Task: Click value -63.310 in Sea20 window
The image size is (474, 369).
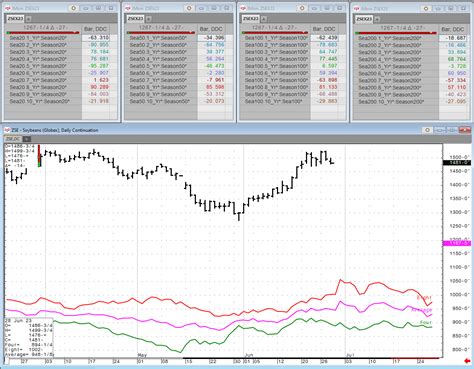Action: tap(99, 38)
